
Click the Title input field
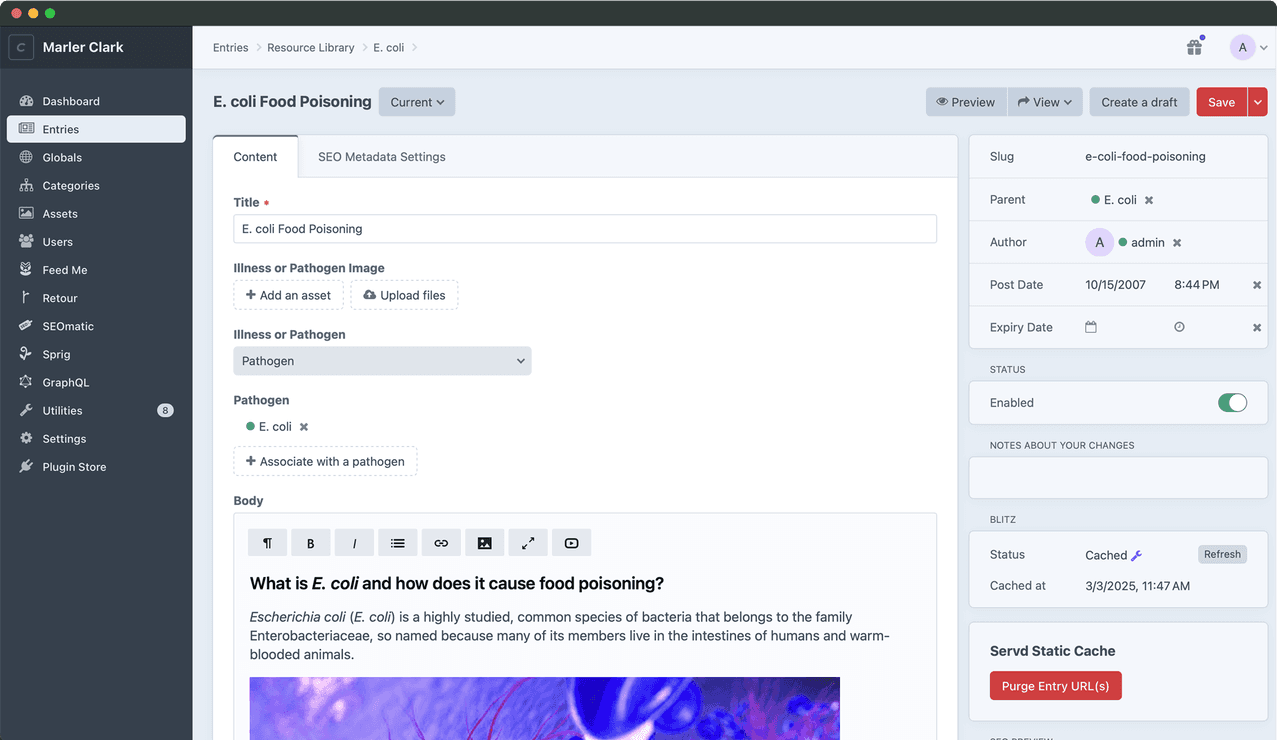(x=585, y=229)
